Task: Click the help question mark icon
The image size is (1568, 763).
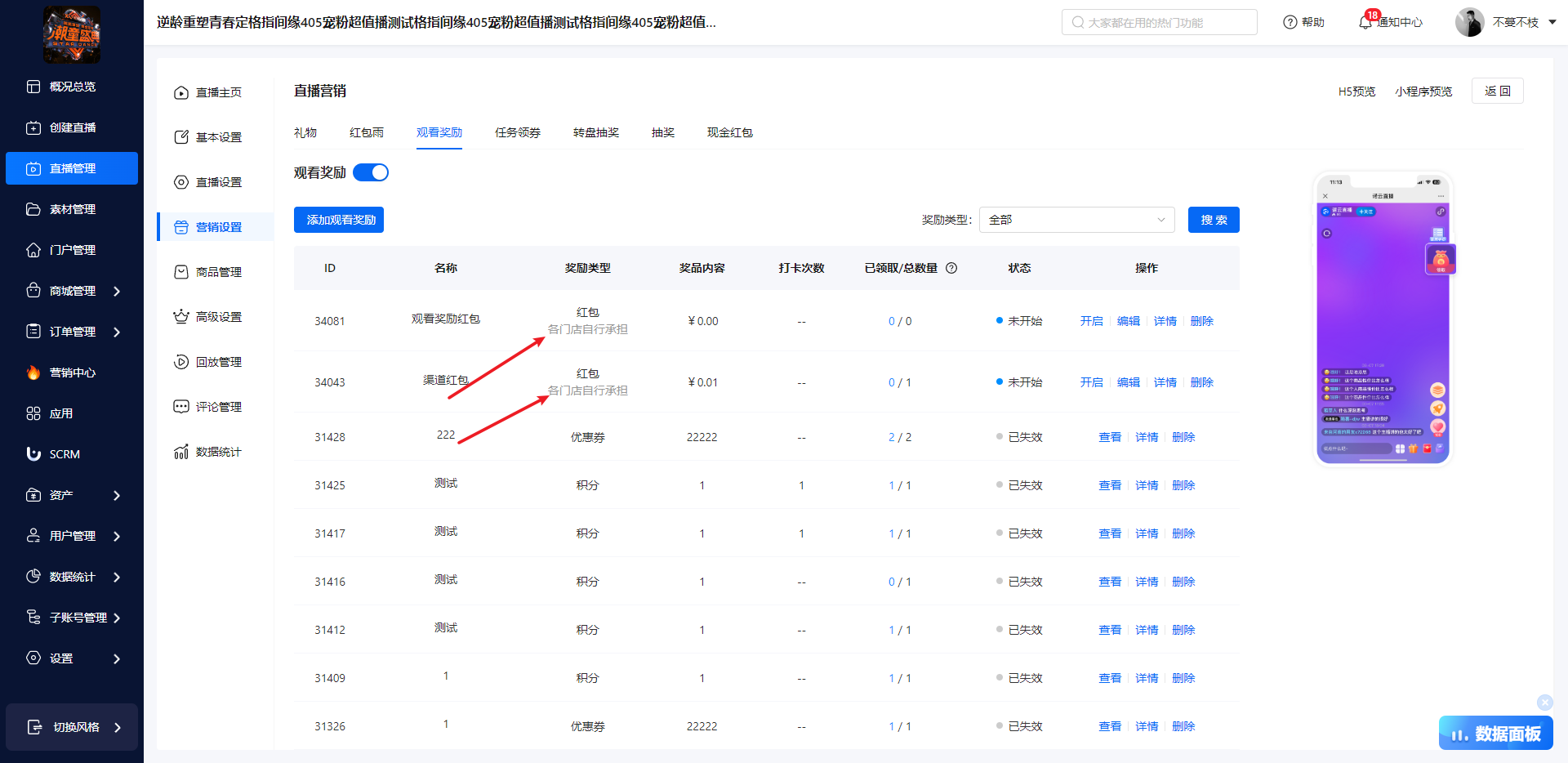Action: tap(1290, 22)
